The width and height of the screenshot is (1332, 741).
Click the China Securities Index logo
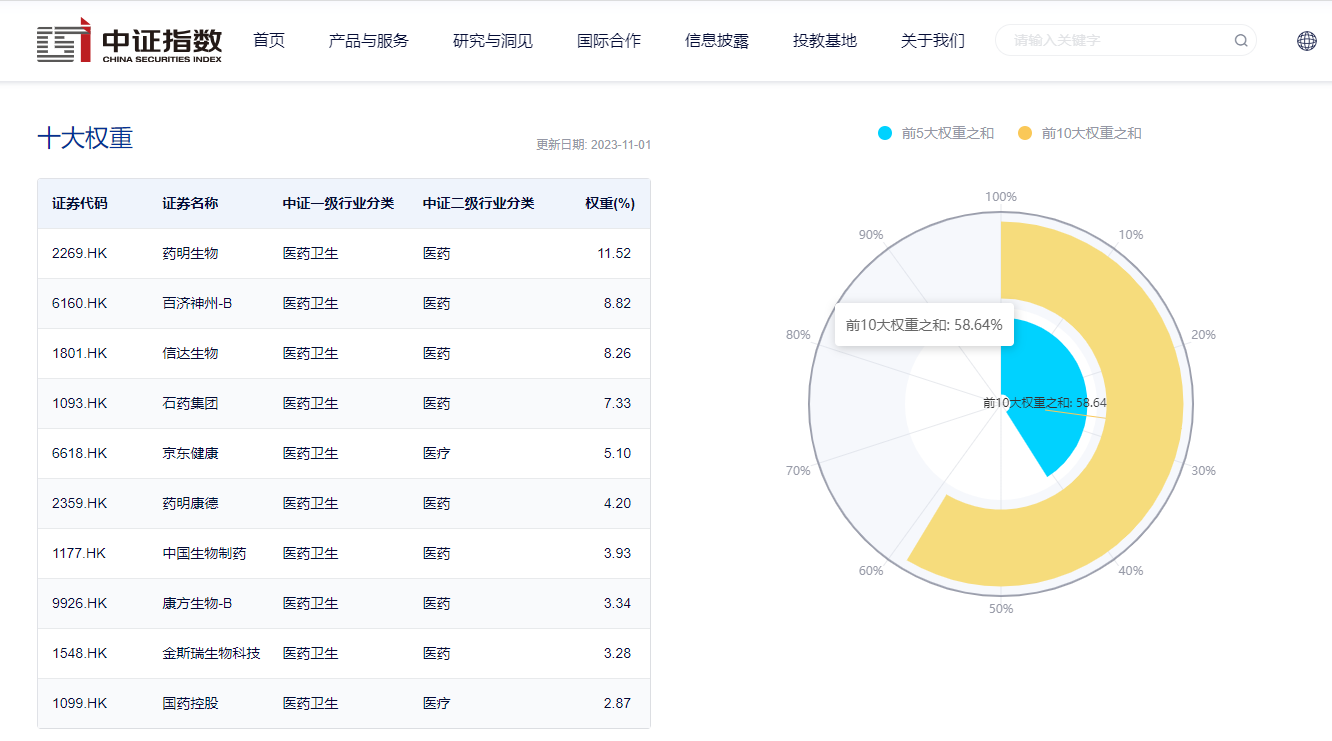pos(129,41)
